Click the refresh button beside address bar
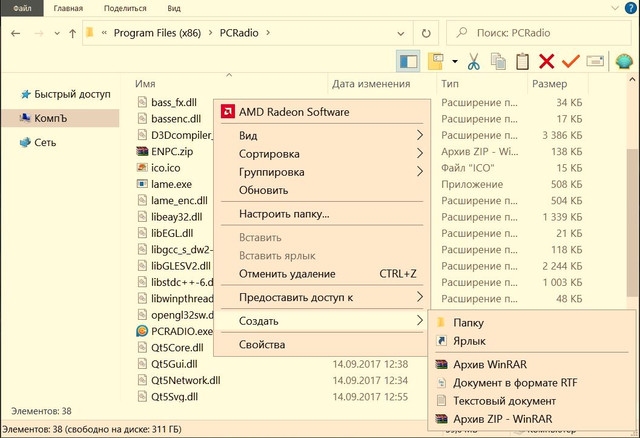 [426, 33]
